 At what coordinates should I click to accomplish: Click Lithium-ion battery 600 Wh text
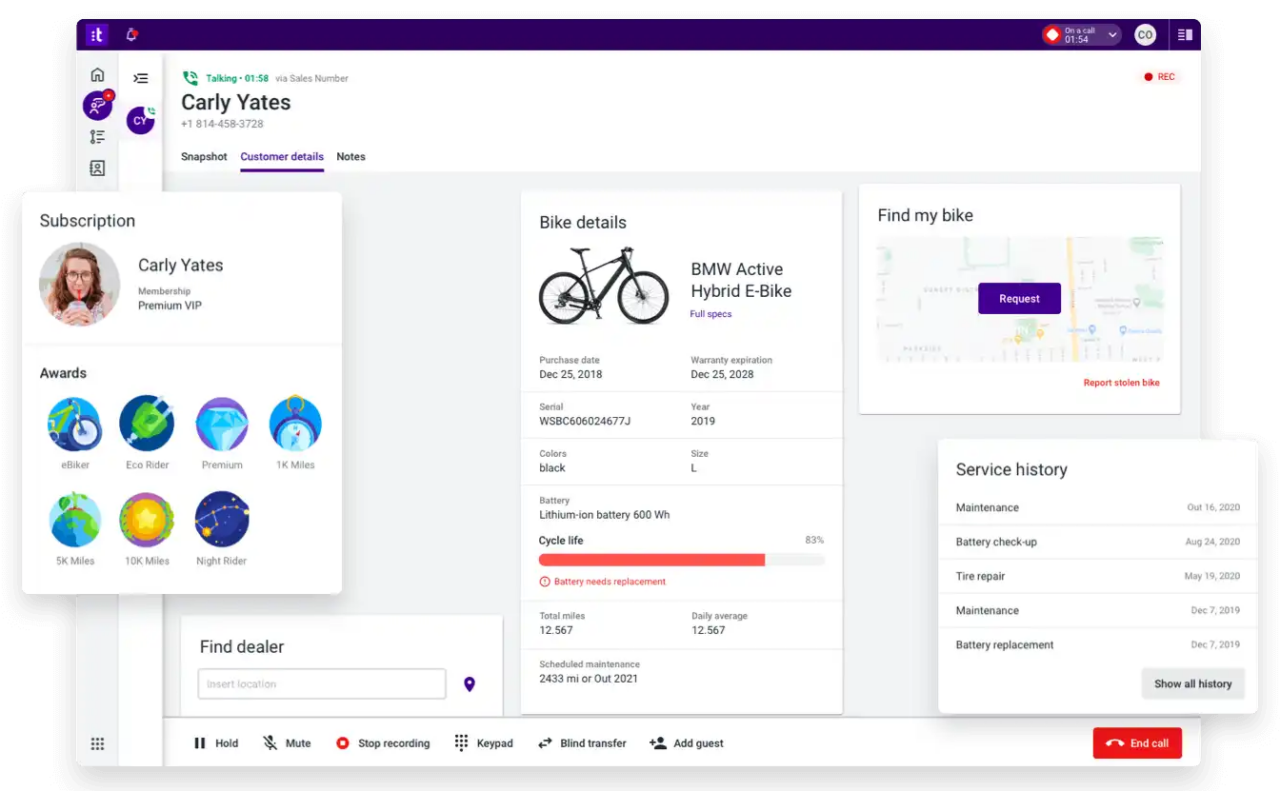604,515
